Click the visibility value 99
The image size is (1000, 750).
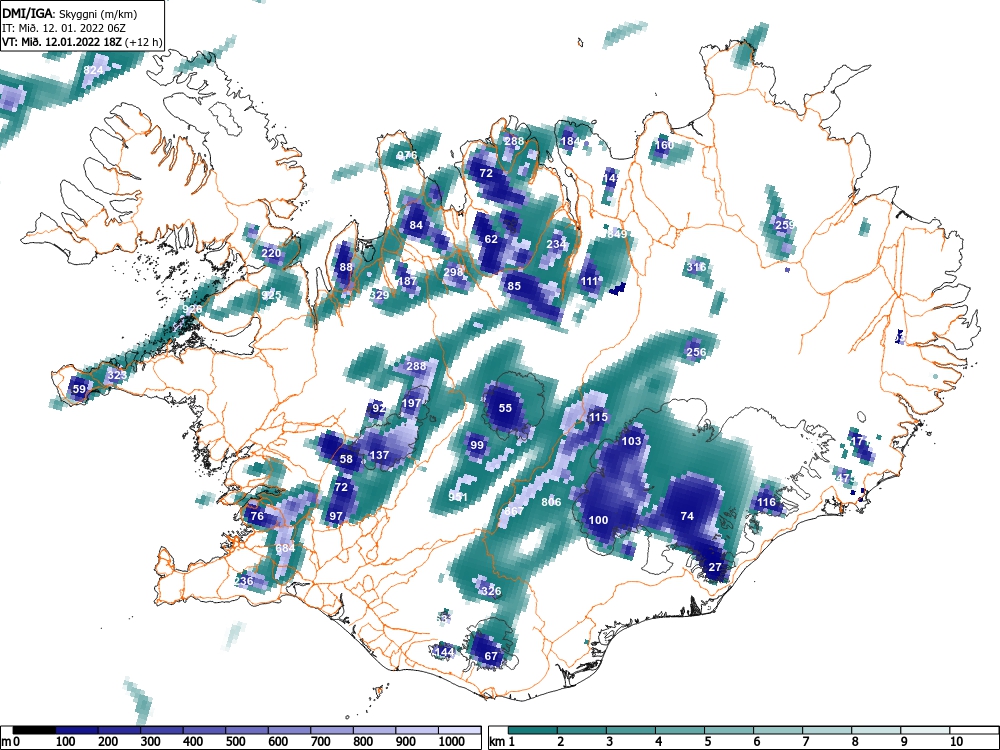pos(477,445)
